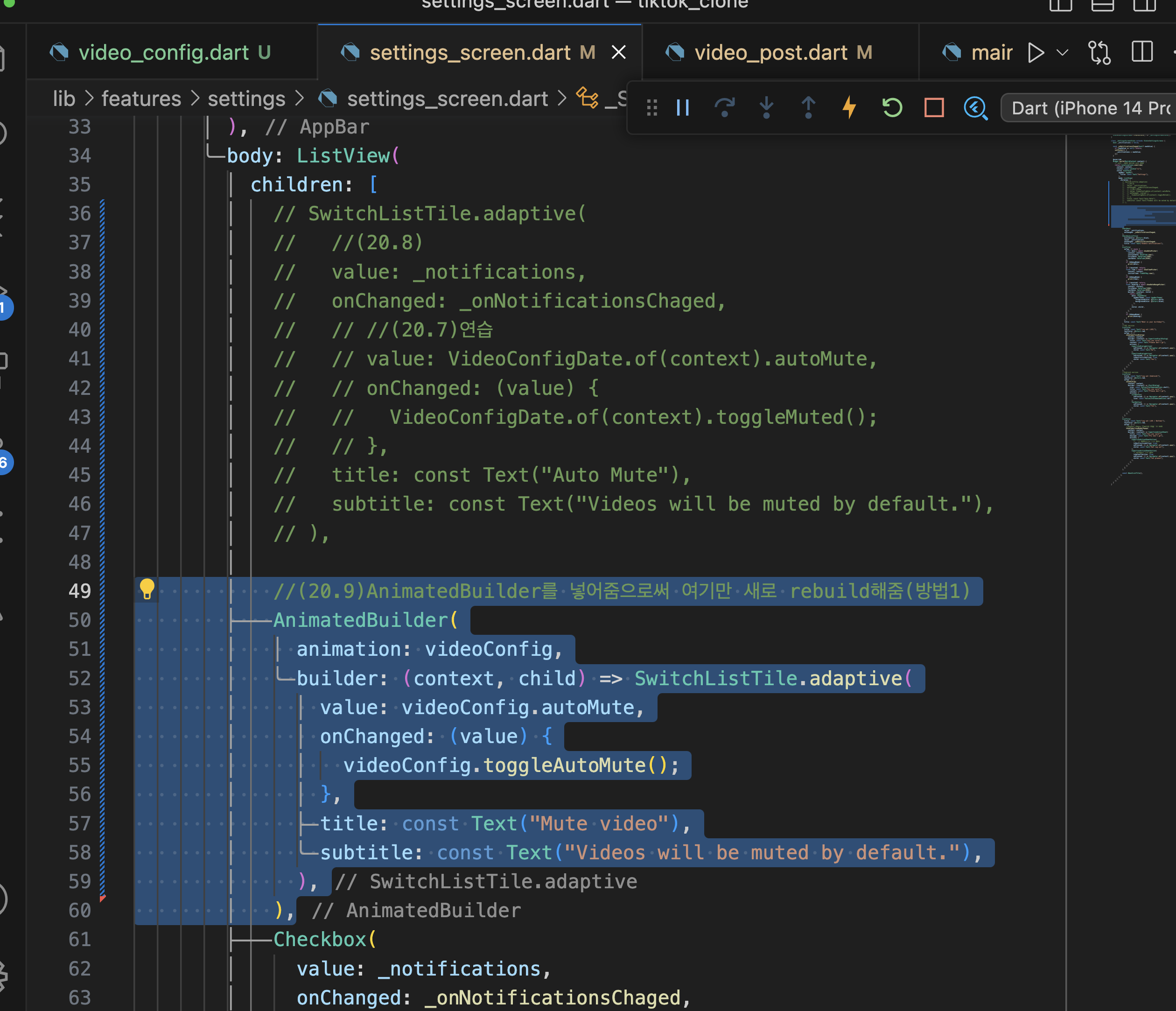Image resolution: width=1176 pixels, height=1011 pixels.
Task: Restart the debug session
Action: [892, 108]
